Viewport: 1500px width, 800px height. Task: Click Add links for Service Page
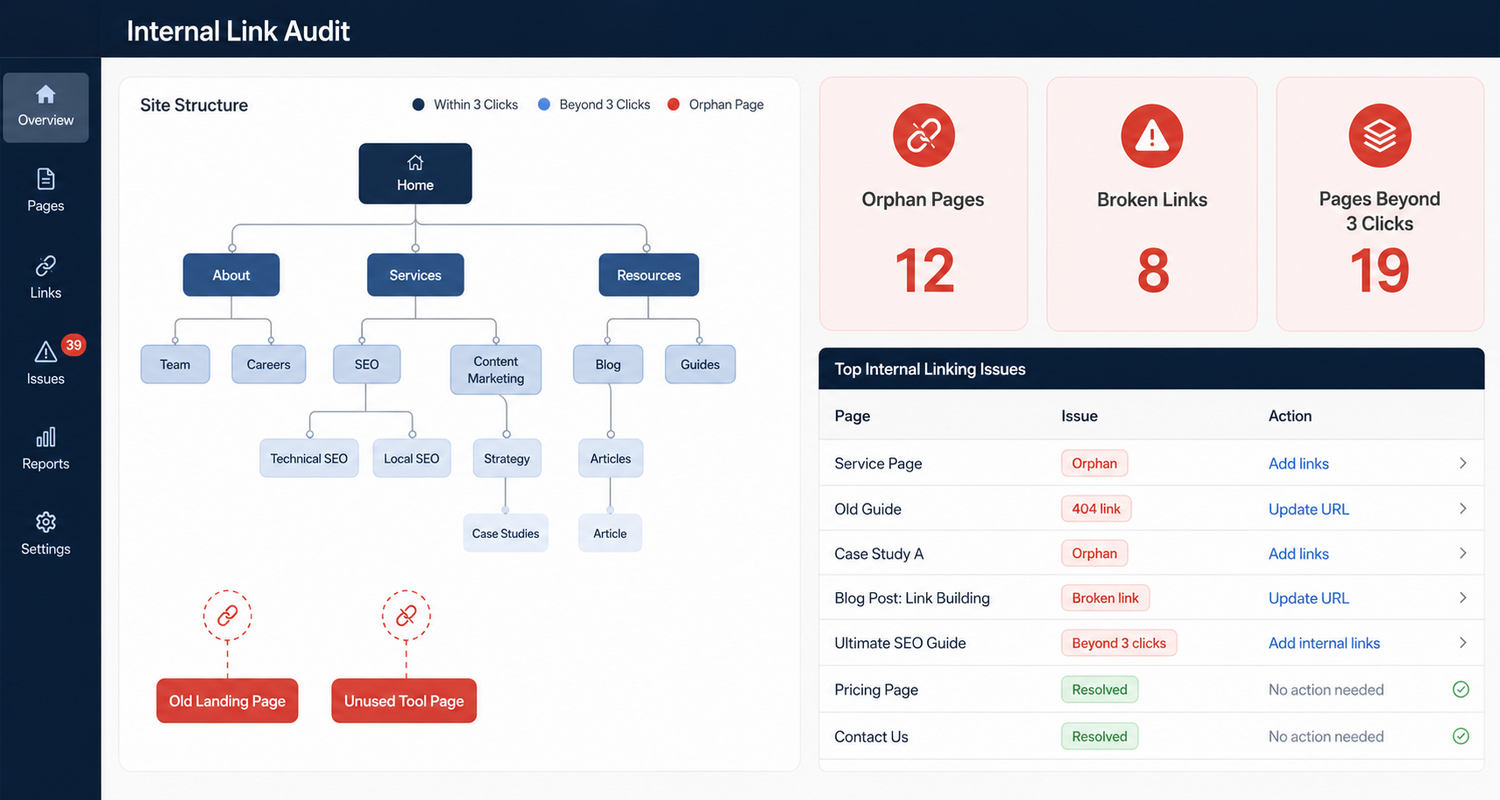click(x=1299, y=463)
